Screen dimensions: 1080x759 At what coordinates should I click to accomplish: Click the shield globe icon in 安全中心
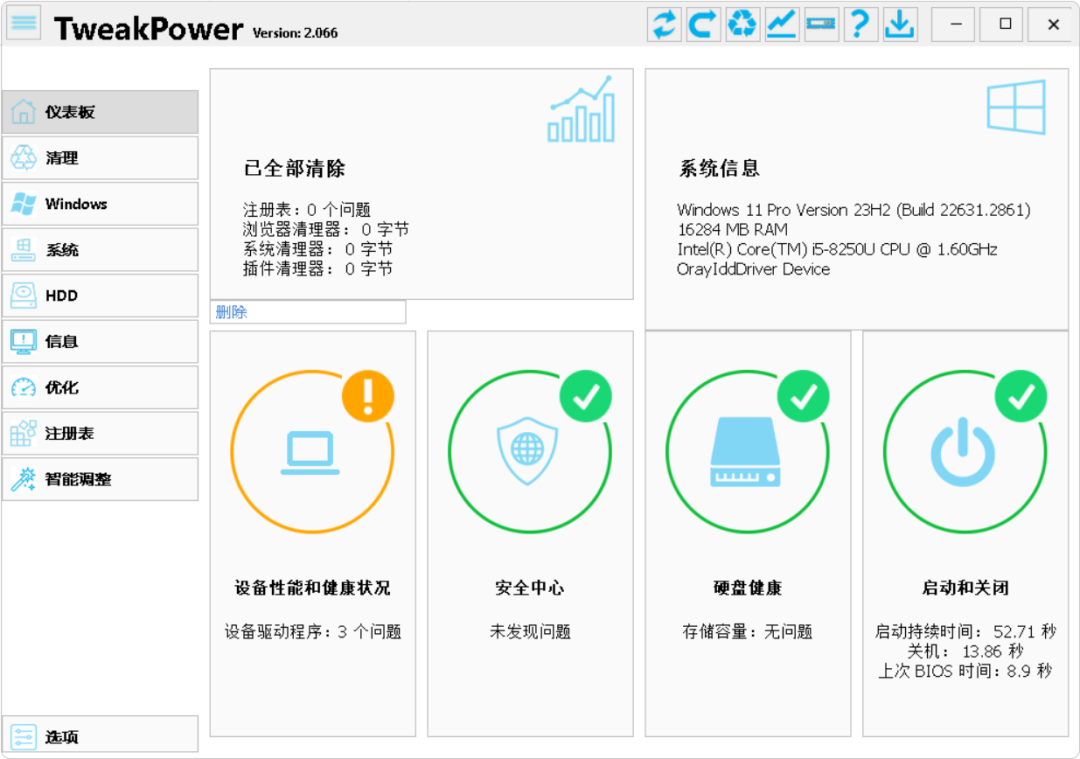point(528,450)
